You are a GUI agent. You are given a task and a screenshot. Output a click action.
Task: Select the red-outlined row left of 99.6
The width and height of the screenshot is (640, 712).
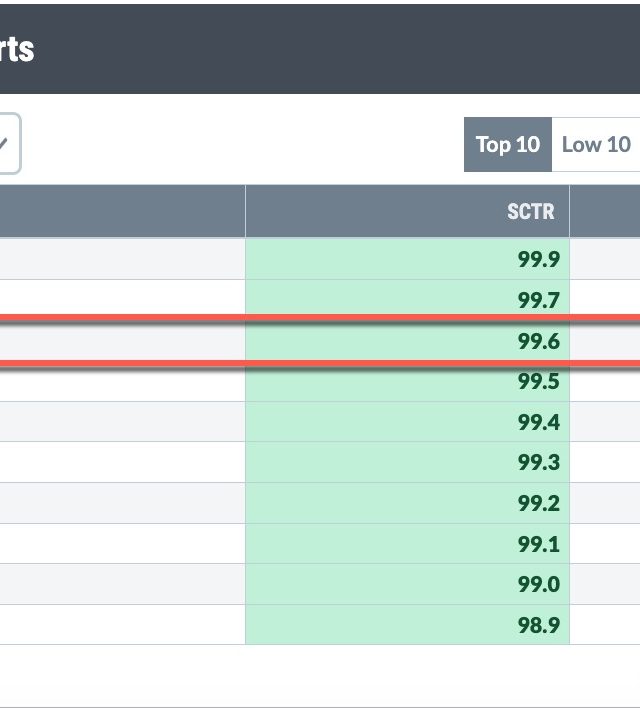[122, 341]
